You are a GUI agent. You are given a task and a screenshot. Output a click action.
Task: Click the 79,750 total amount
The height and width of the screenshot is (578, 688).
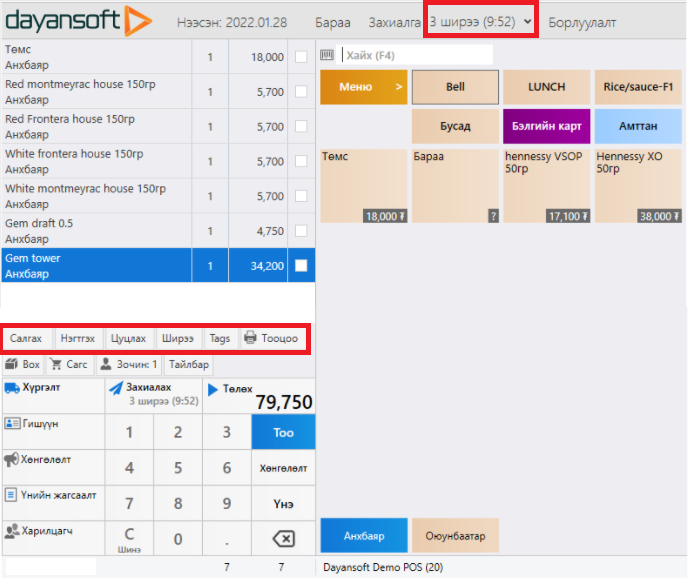tap(284, 402)
